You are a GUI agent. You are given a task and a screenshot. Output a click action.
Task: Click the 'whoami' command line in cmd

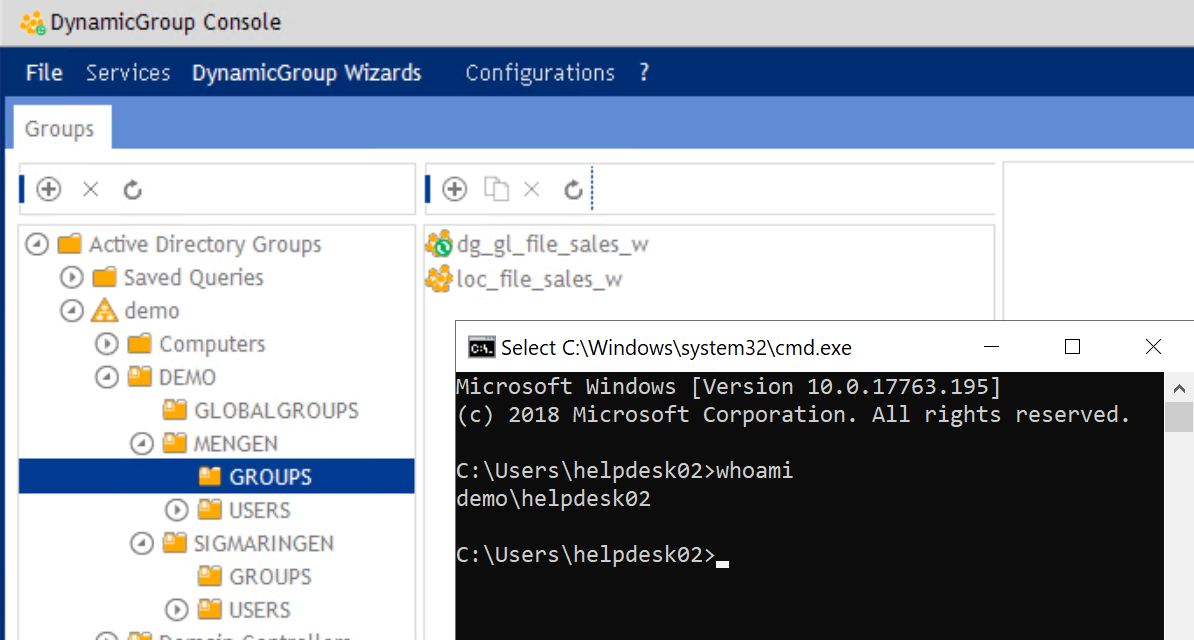point(624,471)
